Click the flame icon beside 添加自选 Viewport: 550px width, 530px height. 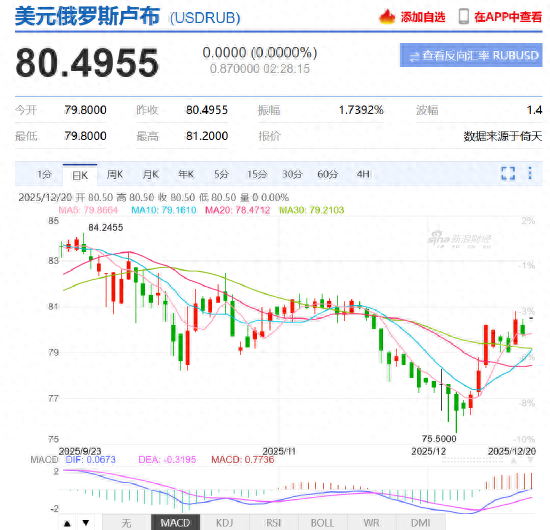click(387, 16)
